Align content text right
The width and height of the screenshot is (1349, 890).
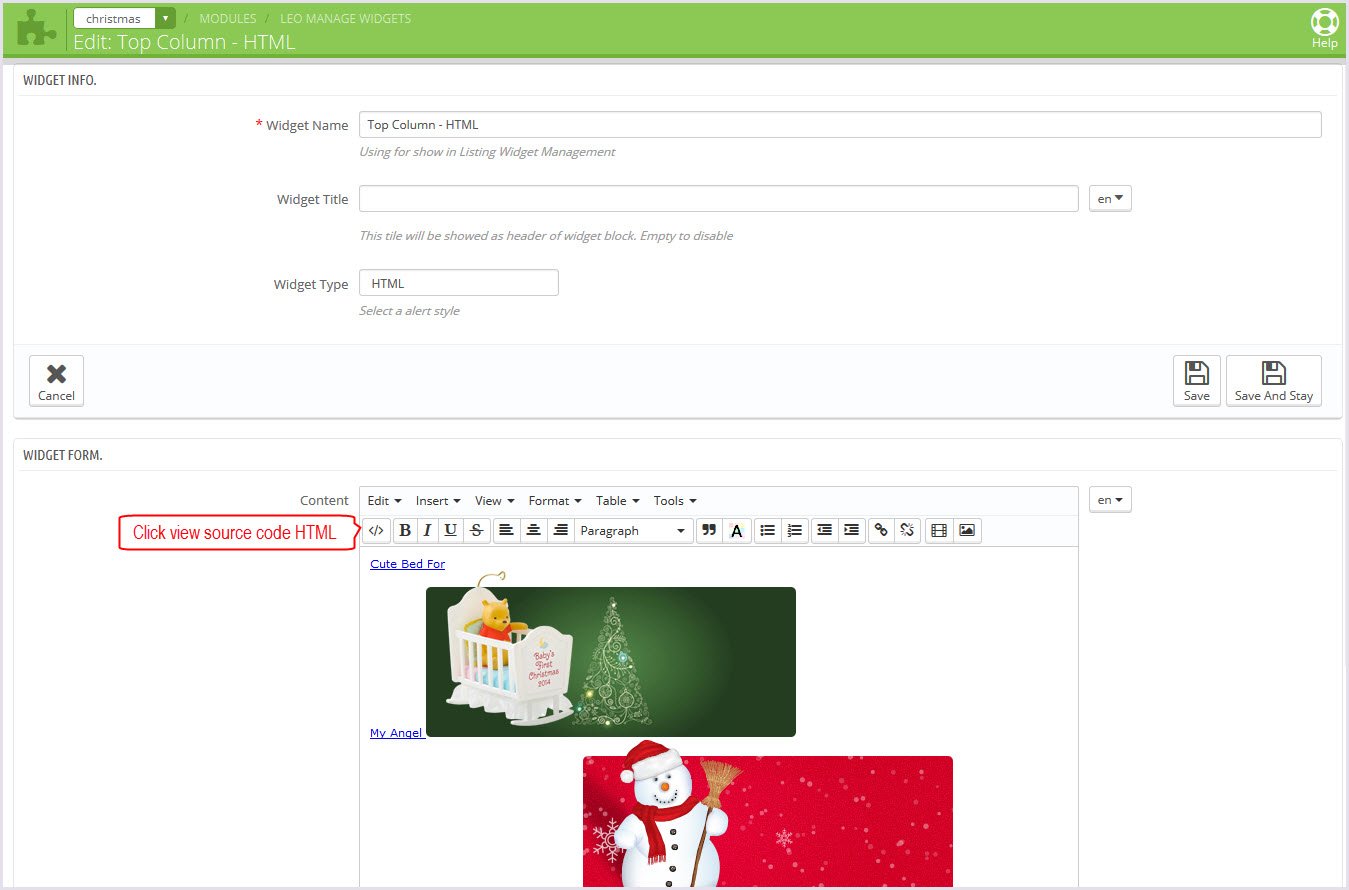[560, 531]
